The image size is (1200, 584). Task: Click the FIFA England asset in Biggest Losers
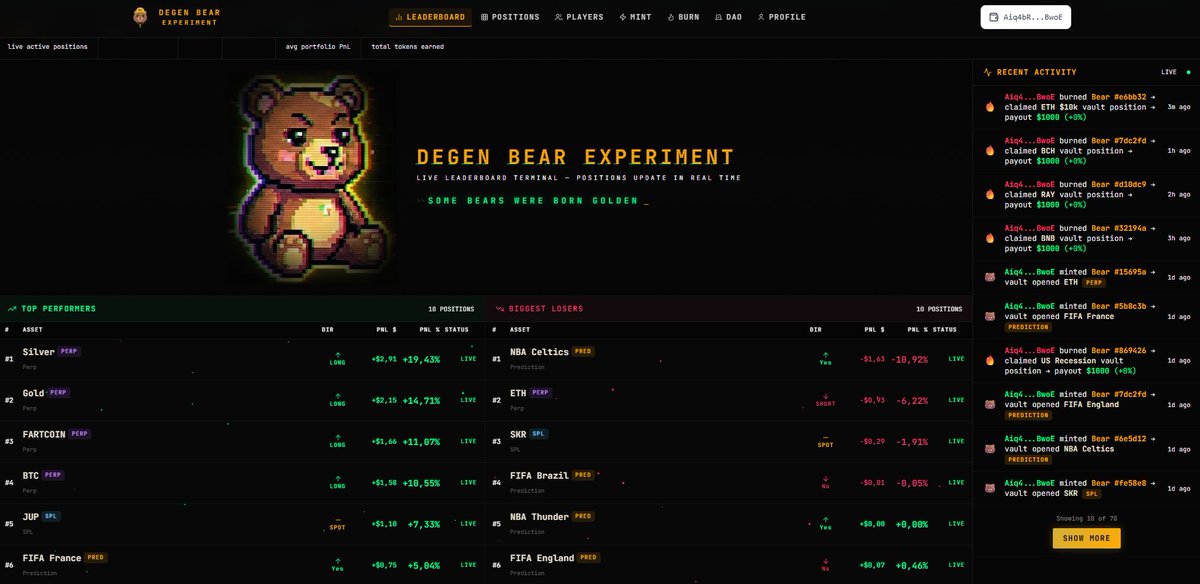pyautogui.click(x=542, y=558)
